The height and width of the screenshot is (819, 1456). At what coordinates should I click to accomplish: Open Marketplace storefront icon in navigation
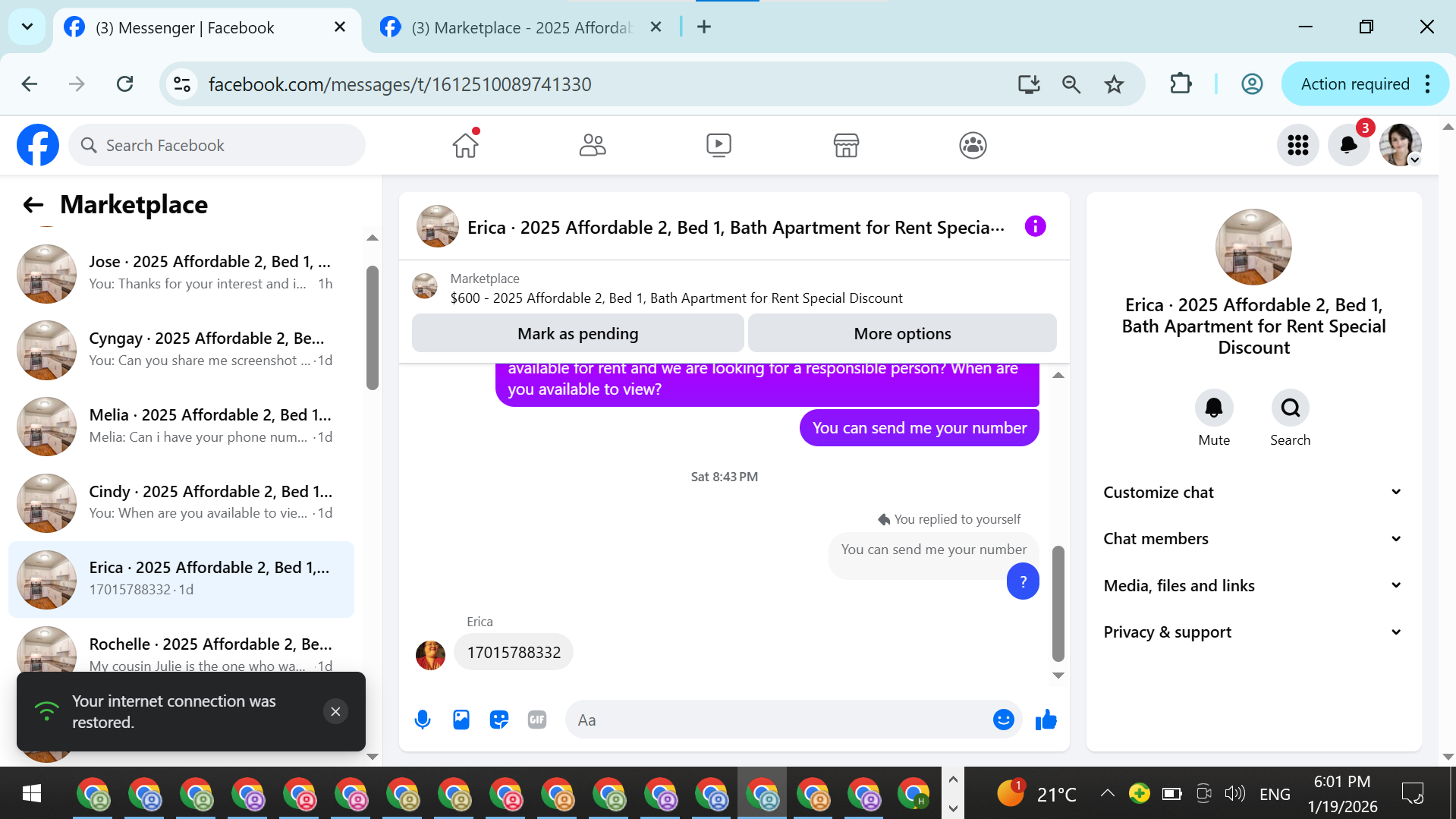846,145
